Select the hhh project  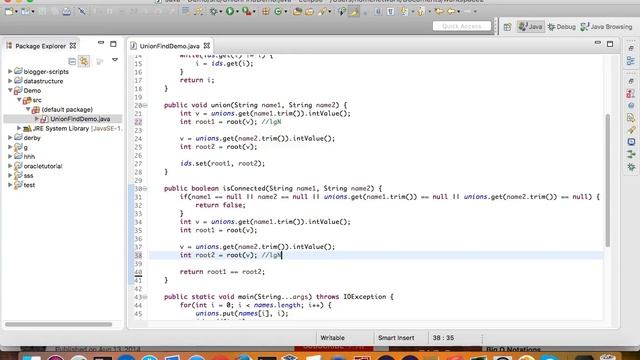pyautogui.click(x=29, y=157)
